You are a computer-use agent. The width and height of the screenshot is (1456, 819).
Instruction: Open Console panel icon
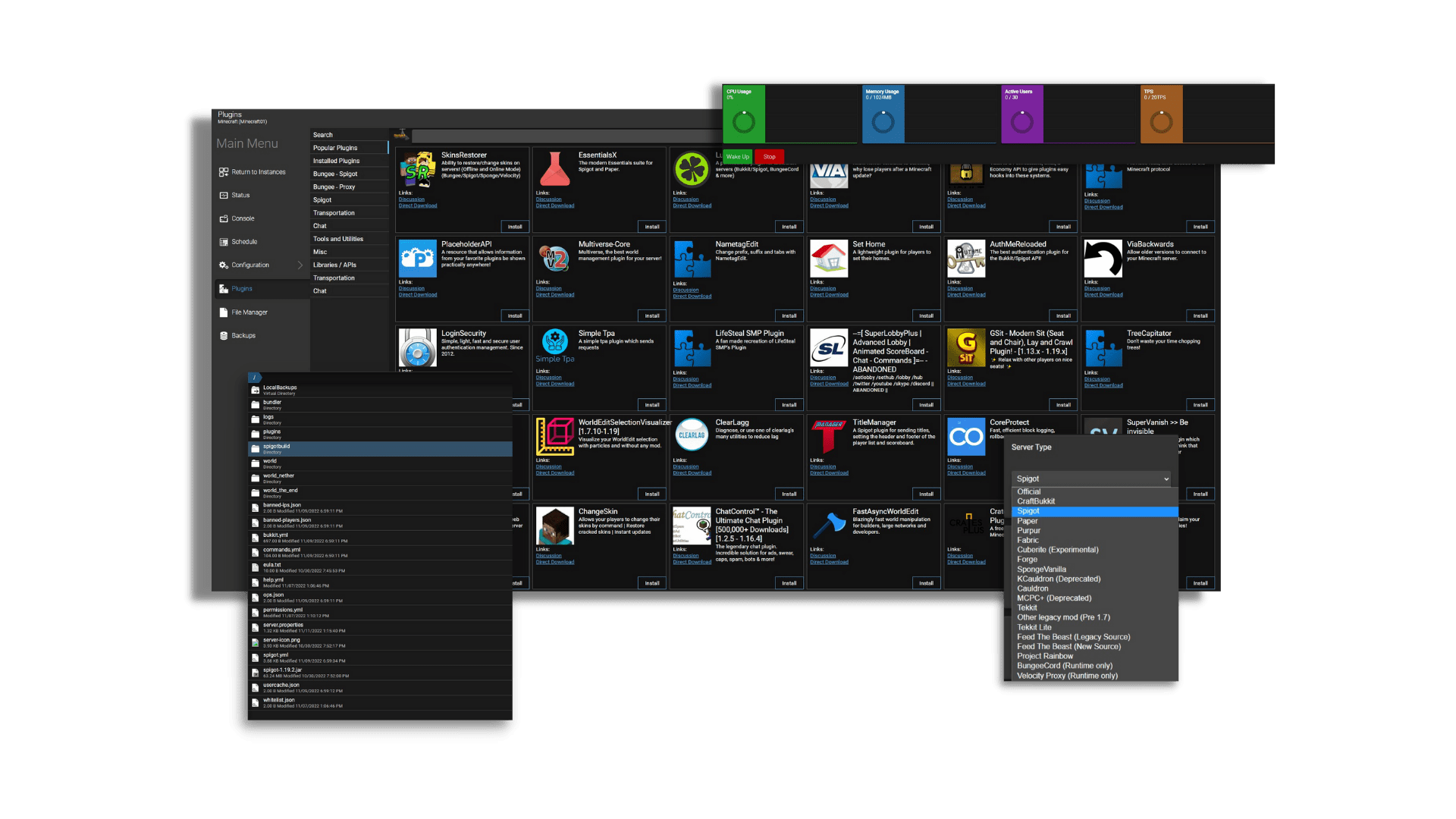pos(222,219)
